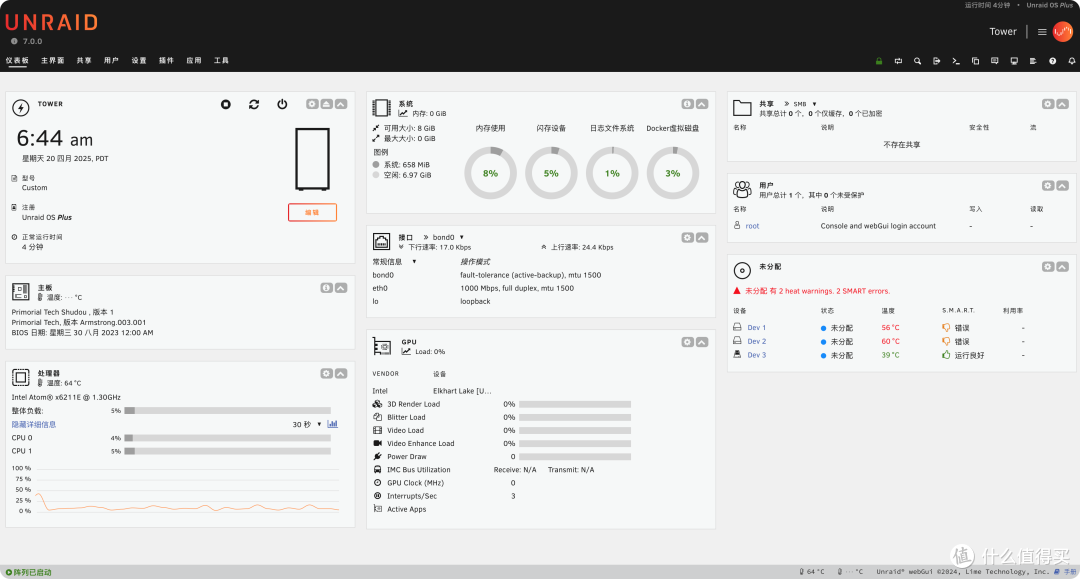1080x579 pixels.
Task: Click the 整体负载 5% load bar
Action: [227, 411]
